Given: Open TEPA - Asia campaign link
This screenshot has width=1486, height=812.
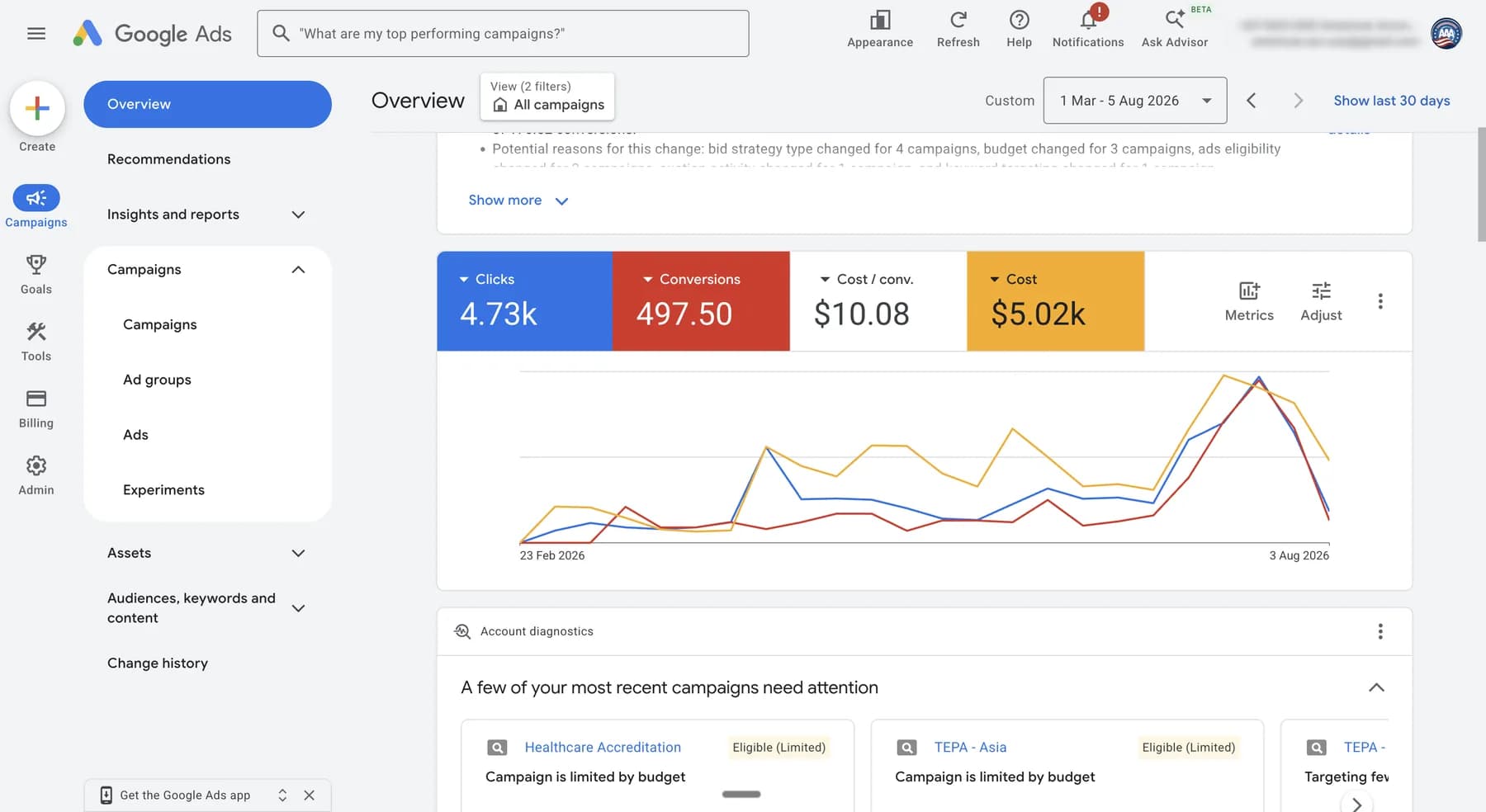Looking at the screenshot, I should (970, 748).
